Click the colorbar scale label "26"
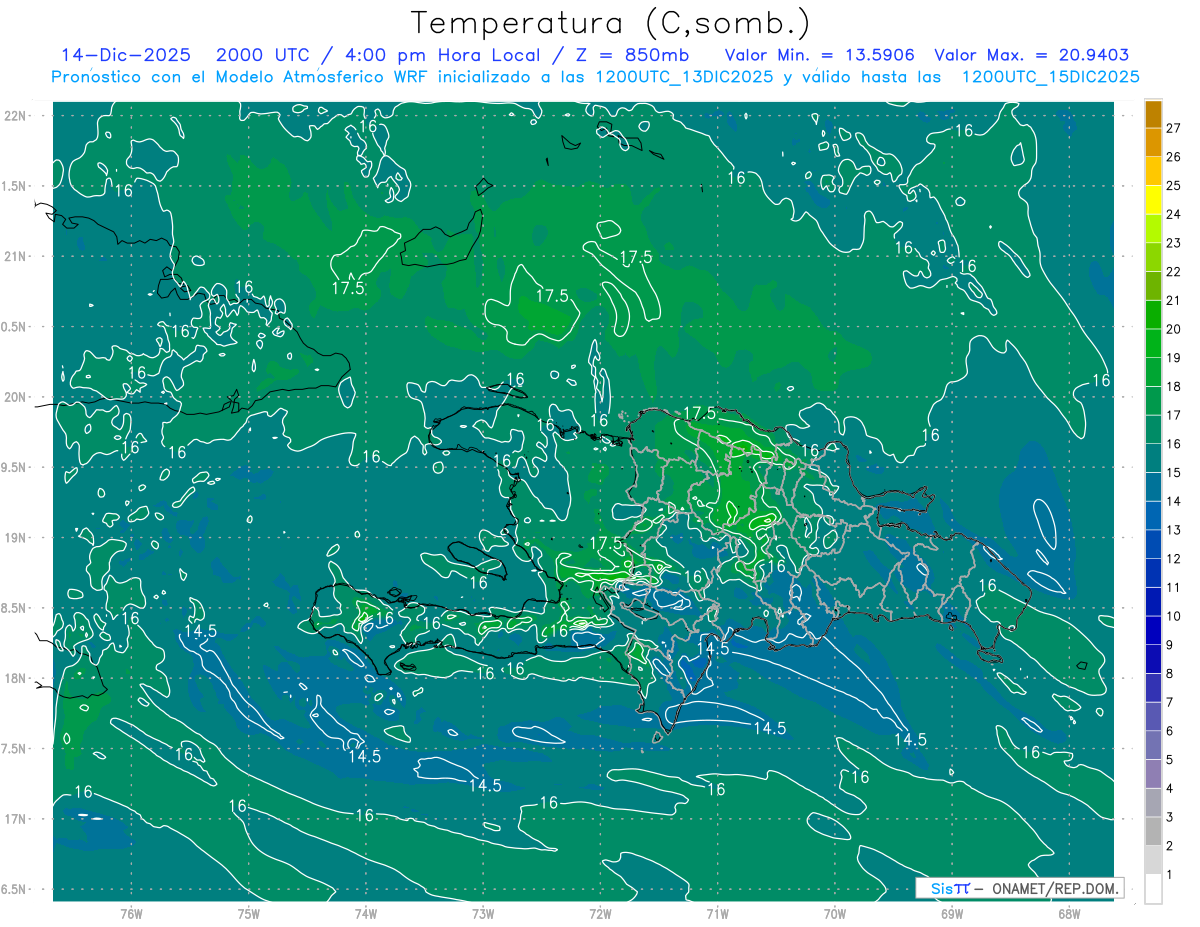 [x=1173, y=156]
